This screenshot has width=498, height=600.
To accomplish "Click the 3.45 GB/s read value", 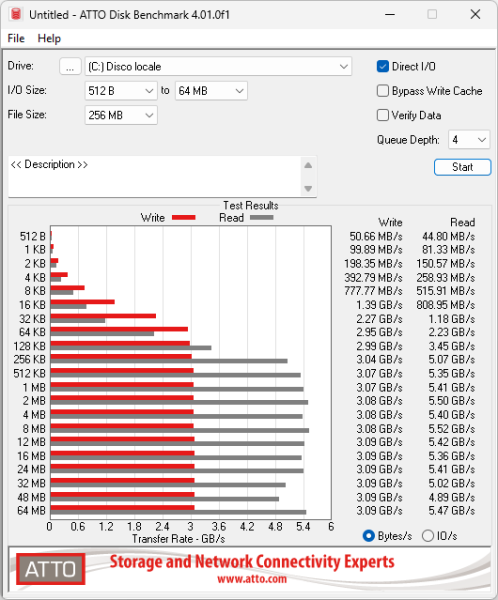I will pyautogui.click(x=452, y=346).
